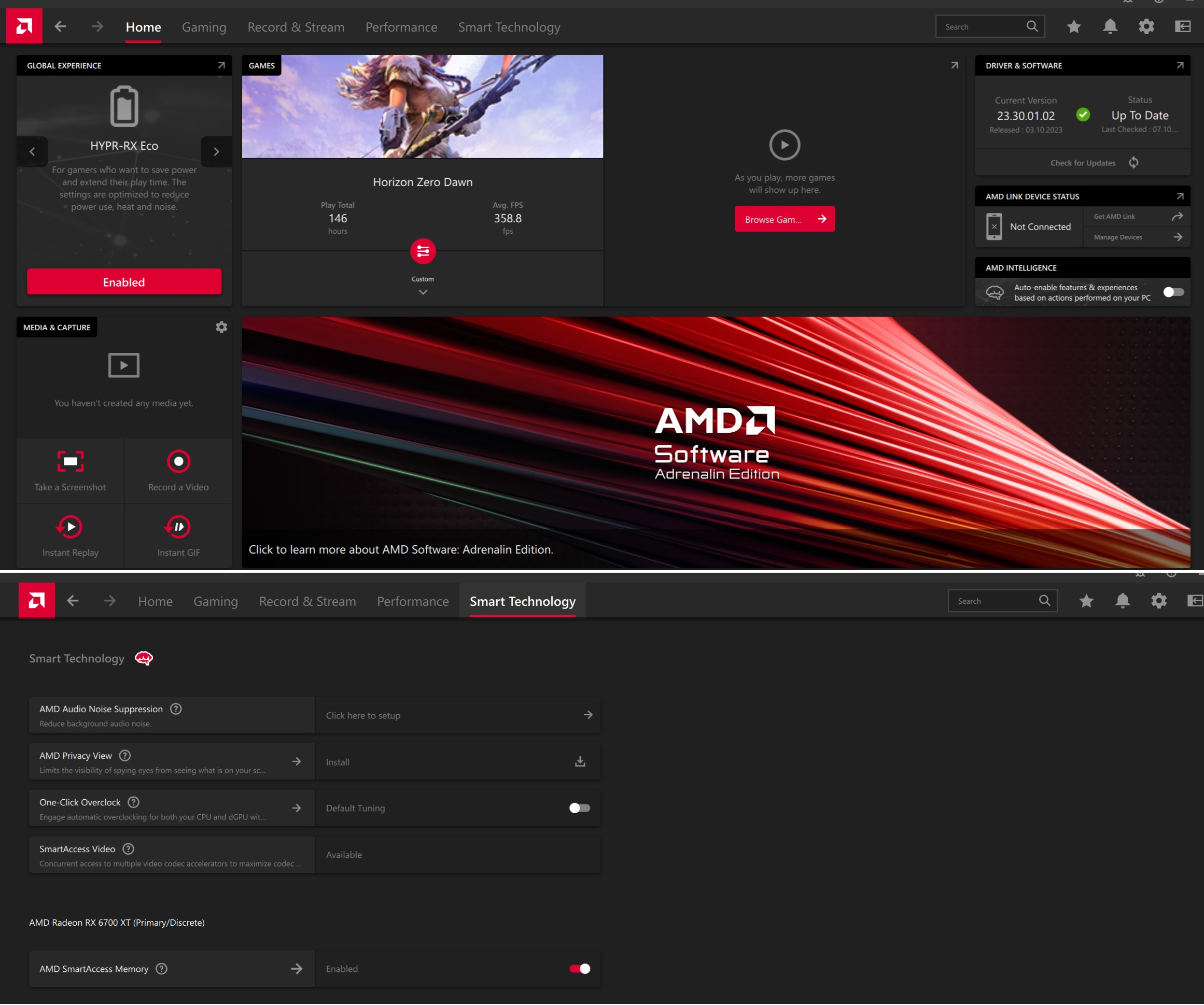Click the Browse Games red button
1204x1005 pixels.
point(784,219)
